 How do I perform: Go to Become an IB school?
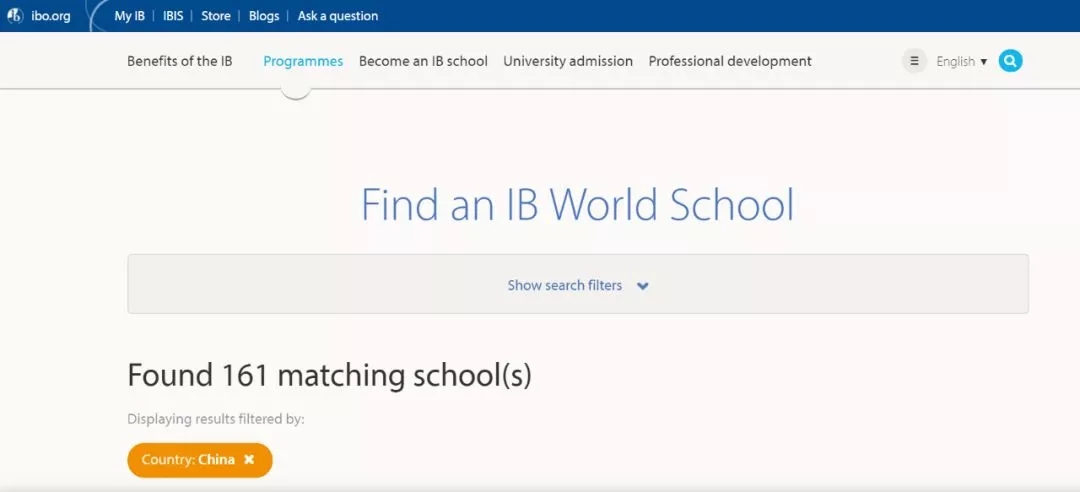423,61
